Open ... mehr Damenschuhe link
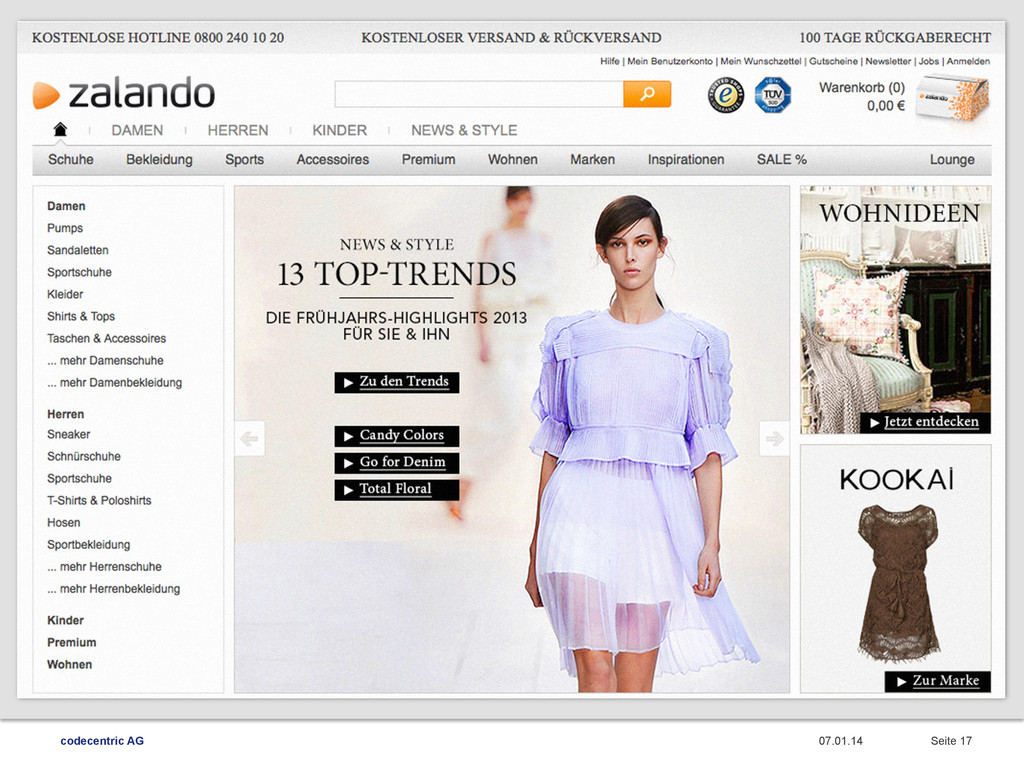Screen dimensions: 1024x768 pos(105,360)
